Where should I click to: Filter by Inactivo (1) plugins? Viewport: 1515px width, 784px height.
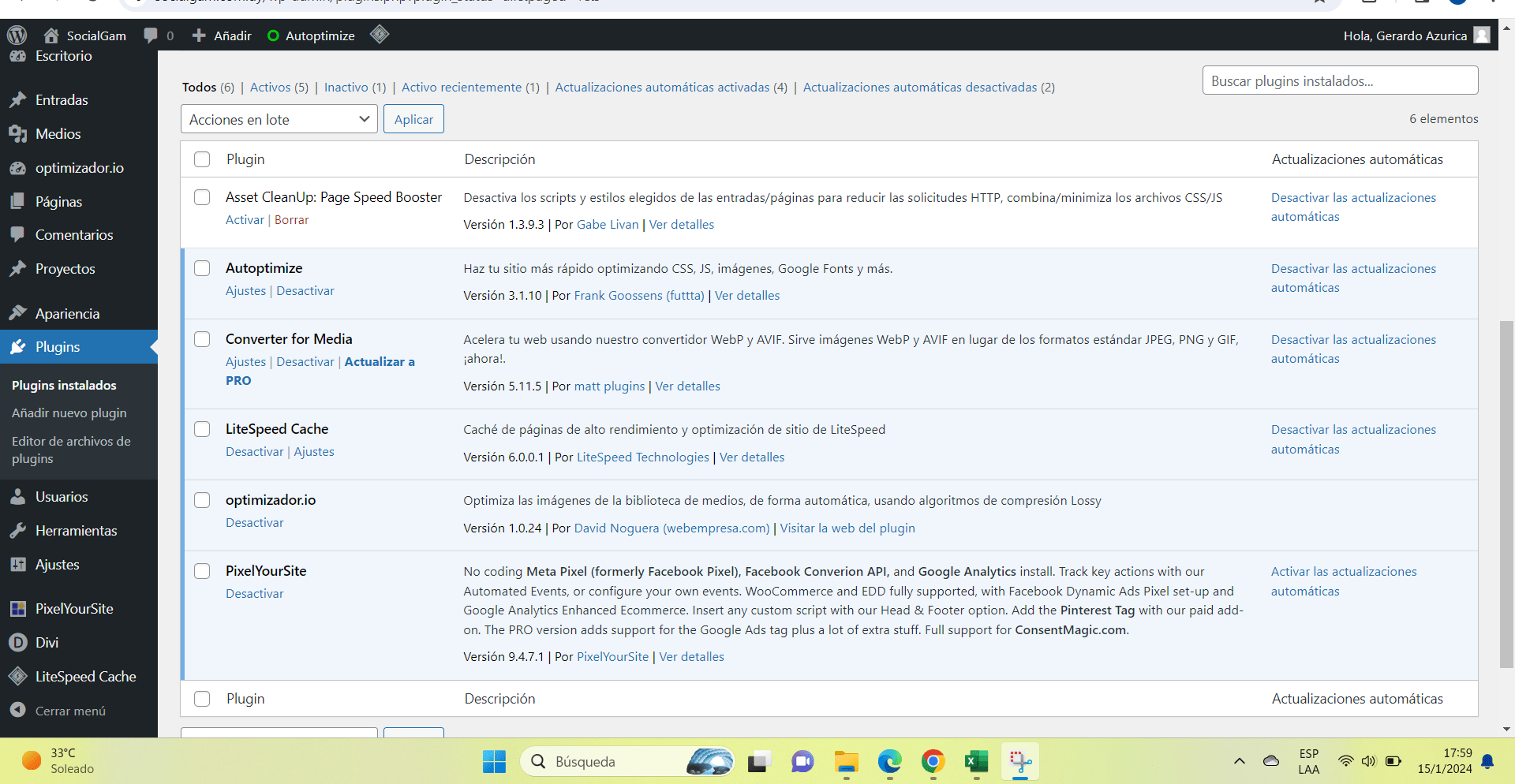pyautogui.click(x=355, y=87)
